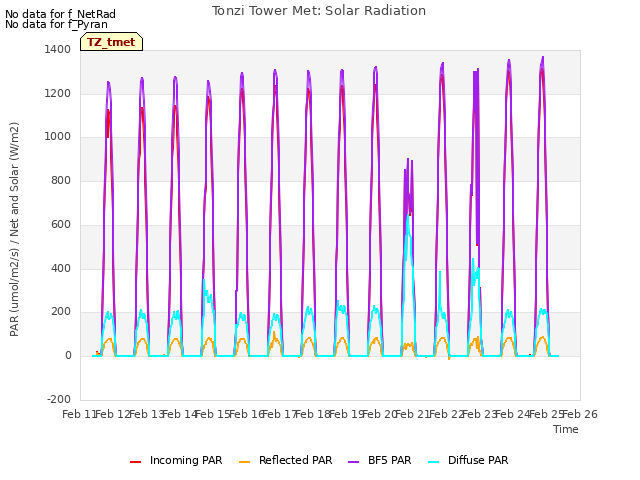Click the 200 y-axis tick label

61,312
